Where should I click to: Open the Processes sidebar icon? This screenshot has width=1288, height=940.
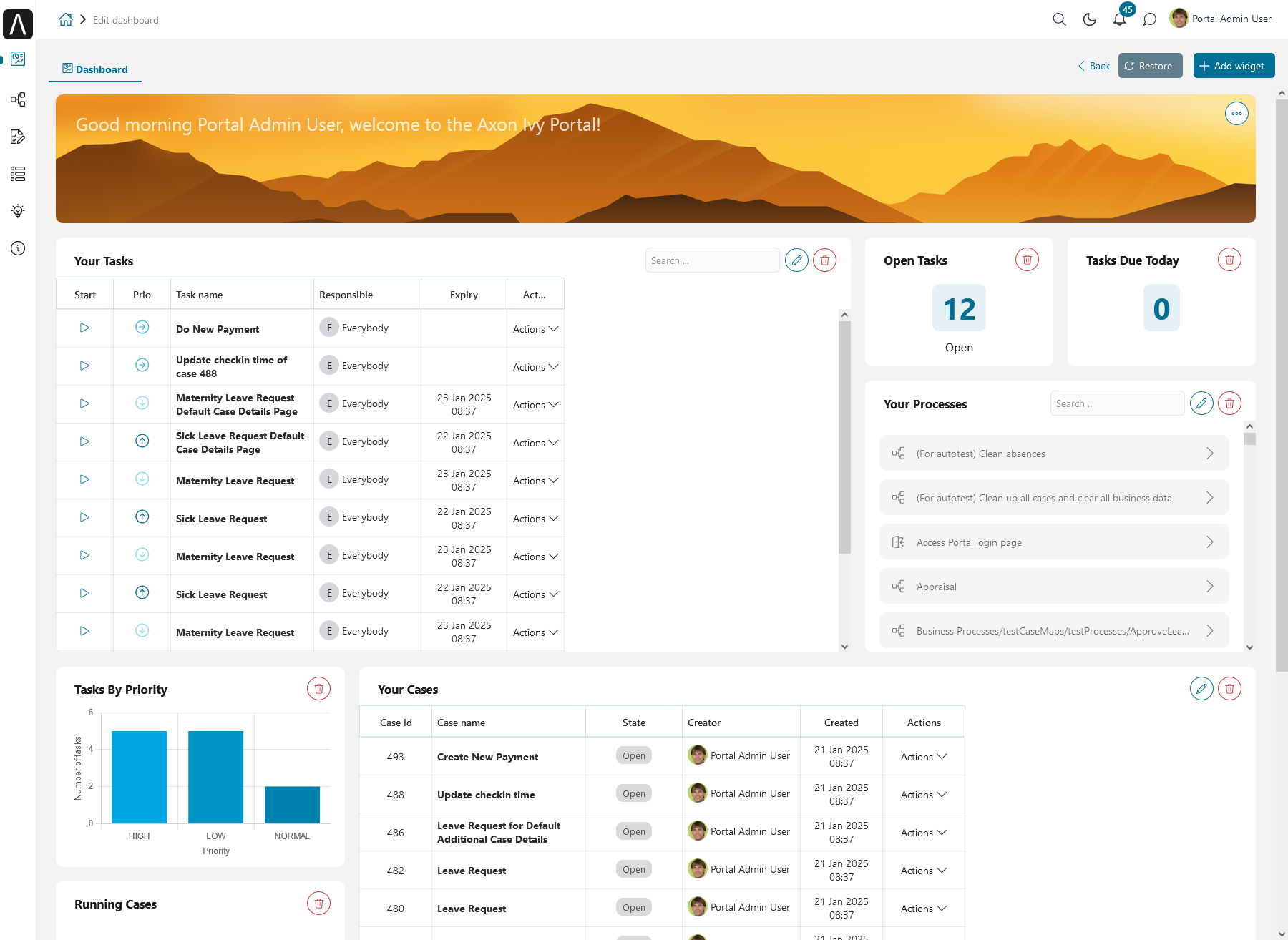pos(18,99)
